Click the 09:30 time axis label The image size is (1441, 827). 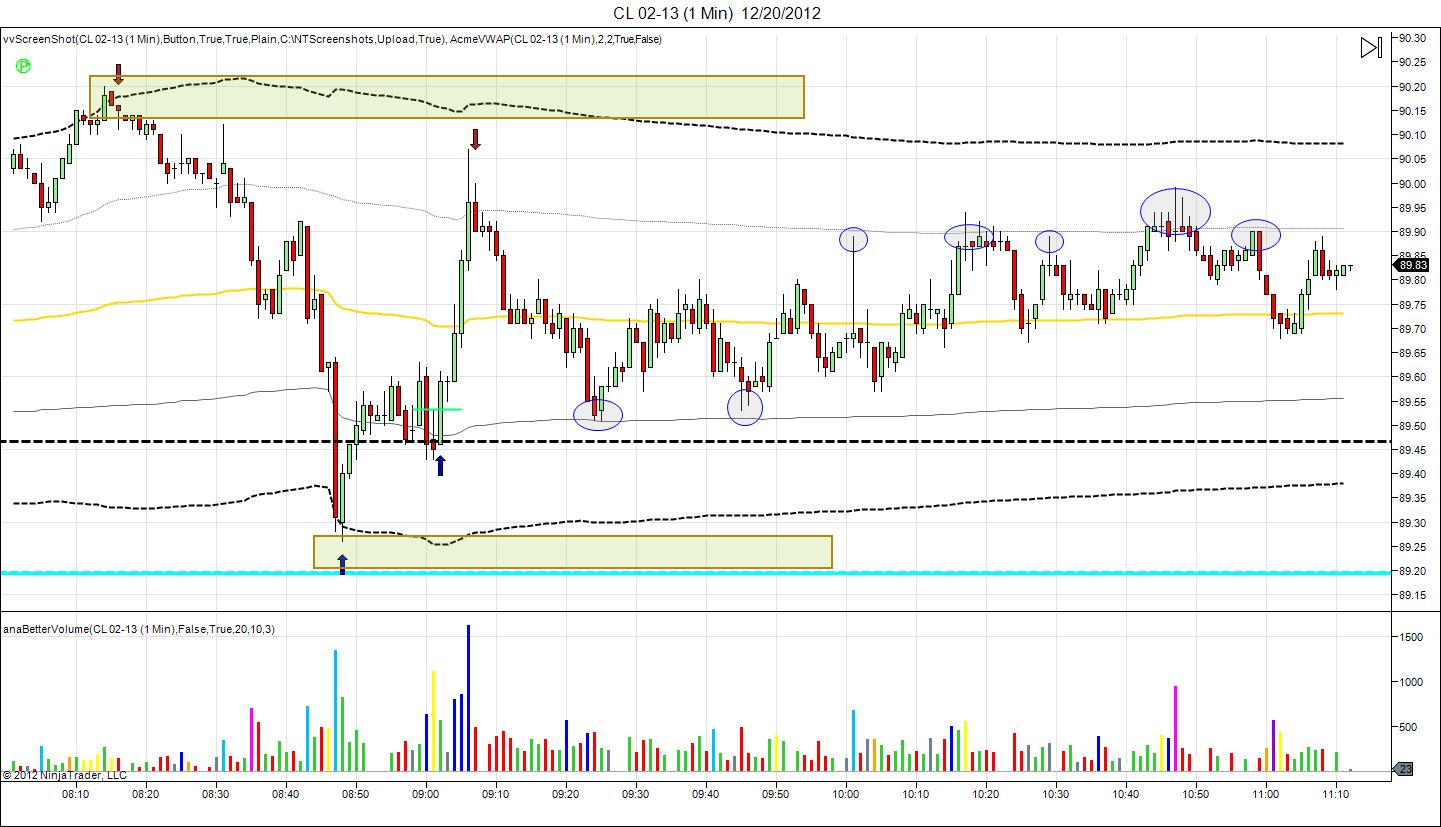pos(636,794)
